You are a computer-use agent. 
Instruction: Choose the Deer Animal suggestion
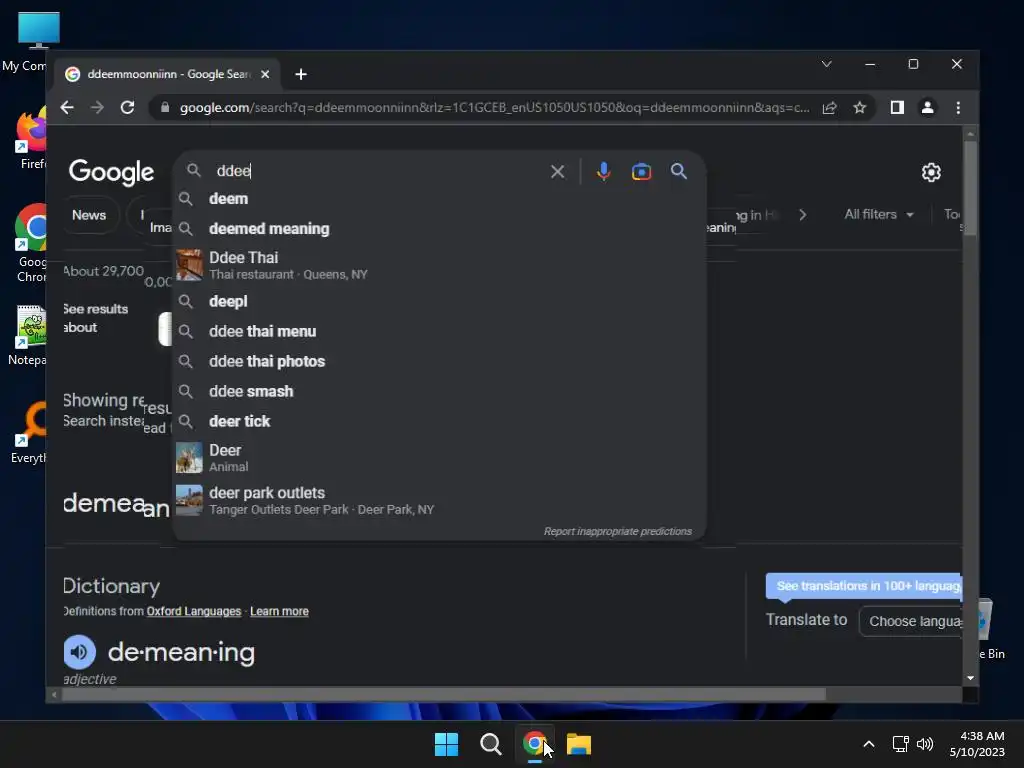[x=439, y=458]
